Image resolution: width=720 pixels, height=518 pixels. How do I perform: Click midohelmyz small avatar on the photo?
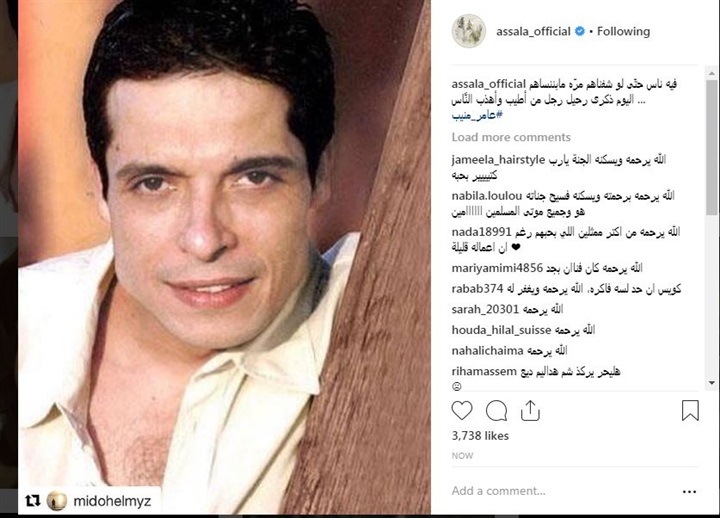tap(57, 501)
